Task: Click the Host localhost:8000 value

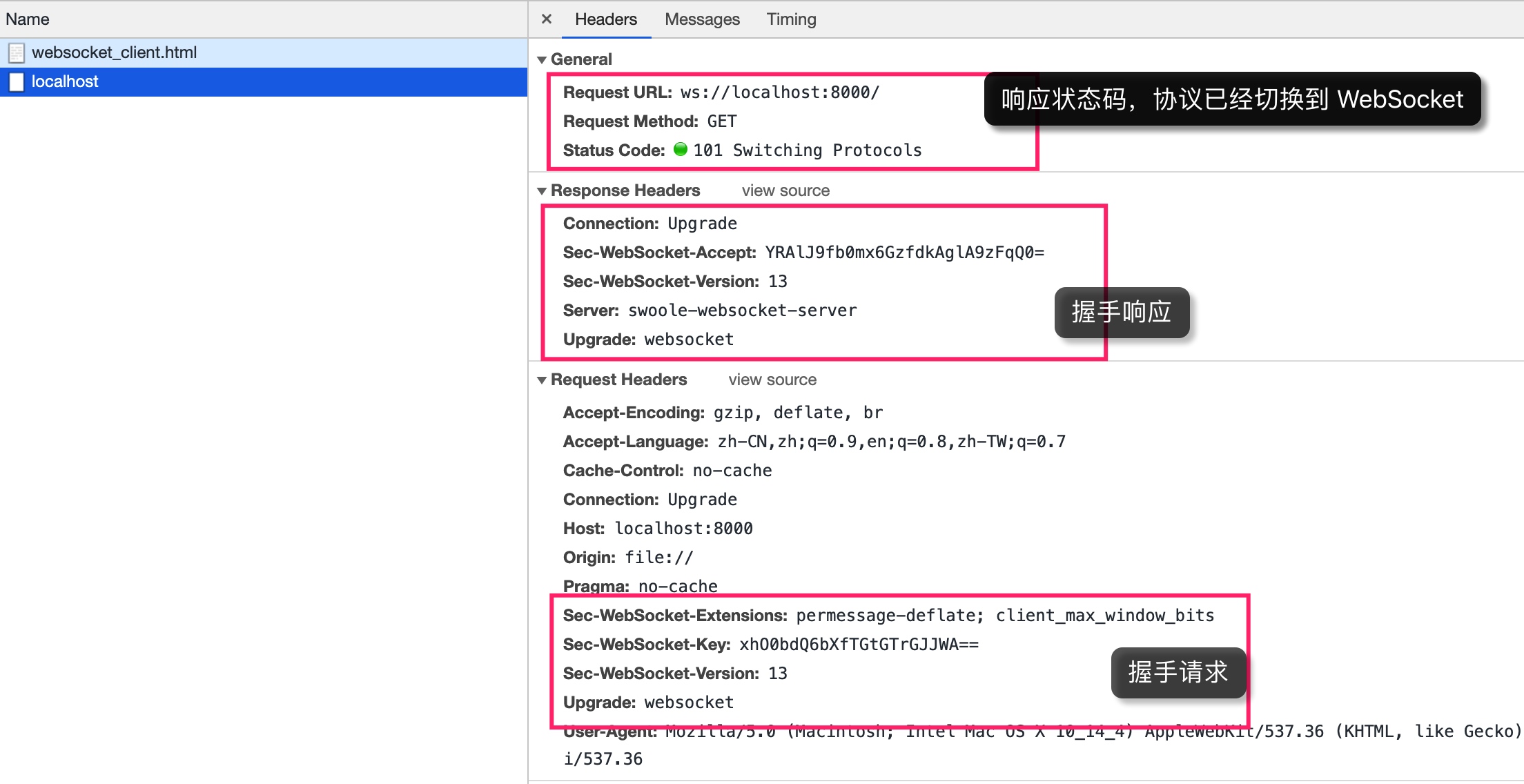Action: [x=684, y=529]
